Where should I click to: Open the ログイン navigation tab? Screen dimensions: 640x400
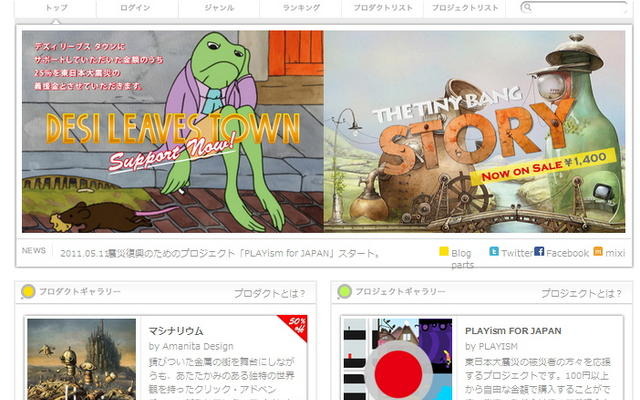click(135, 8)
